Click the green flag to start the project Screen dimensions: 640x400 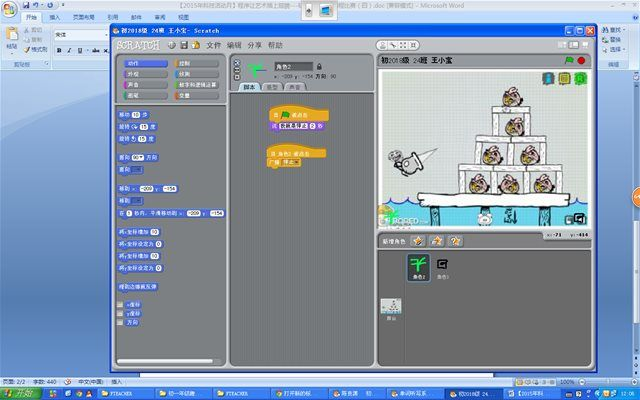(568, 61)
